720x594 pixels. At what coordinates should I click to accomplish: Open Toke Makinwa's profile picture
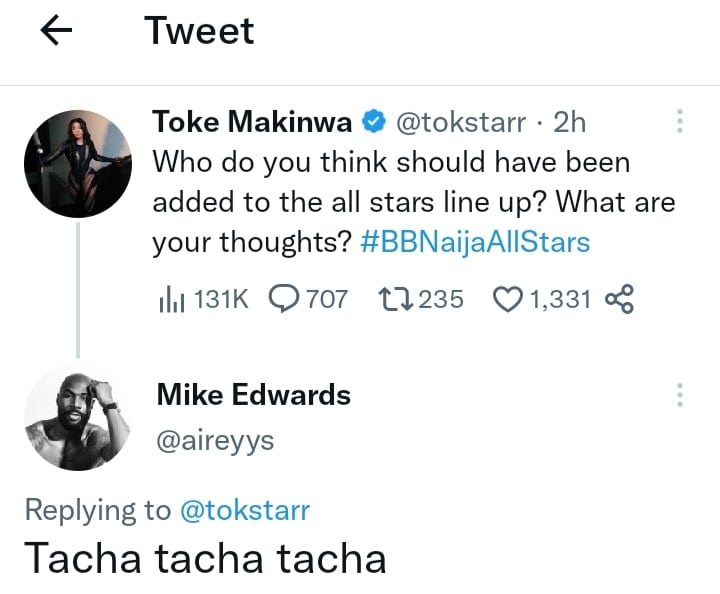point(77,163)
